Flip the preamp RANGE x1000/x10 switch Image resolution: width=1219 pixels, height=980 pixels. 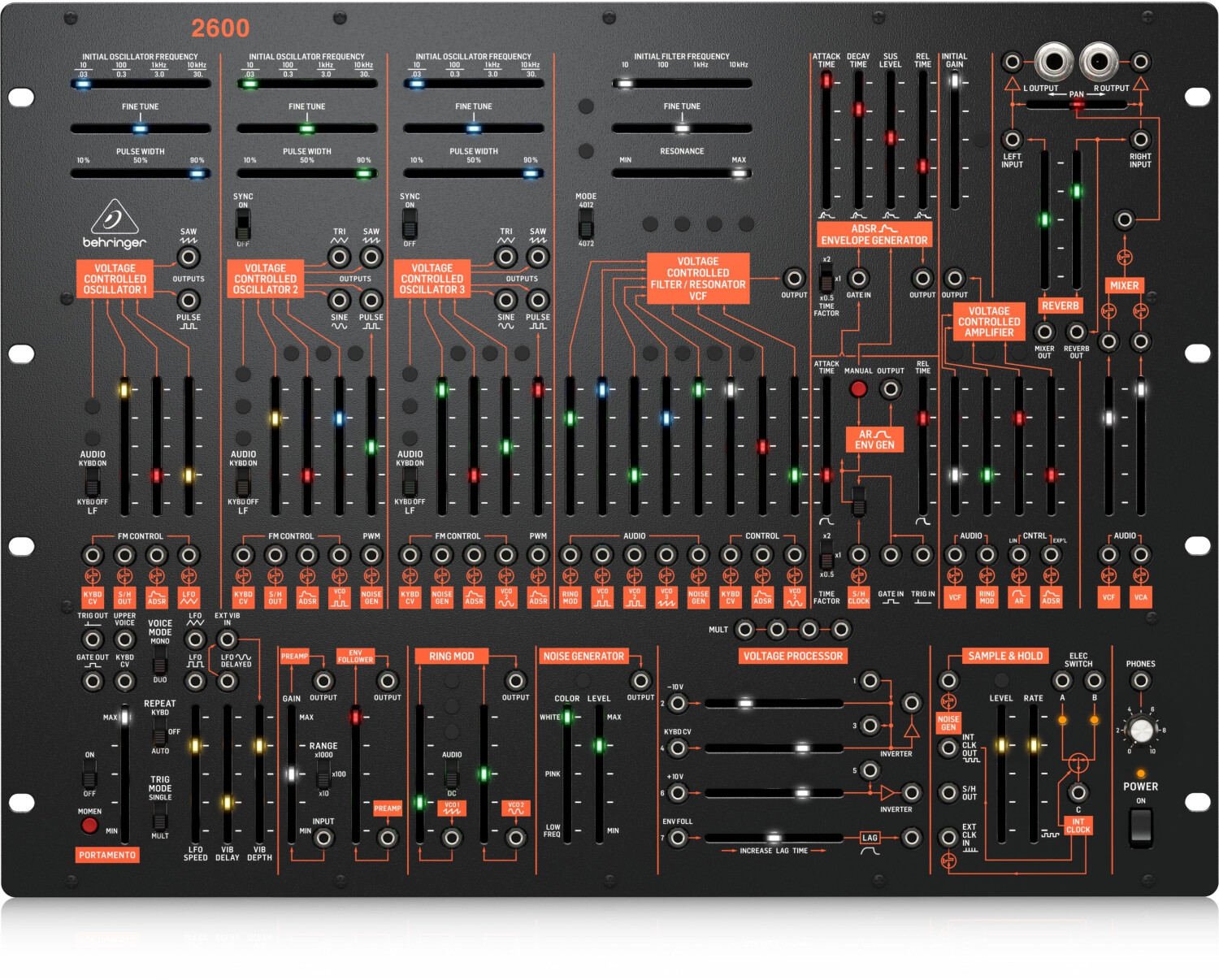[x=323, y=774]
